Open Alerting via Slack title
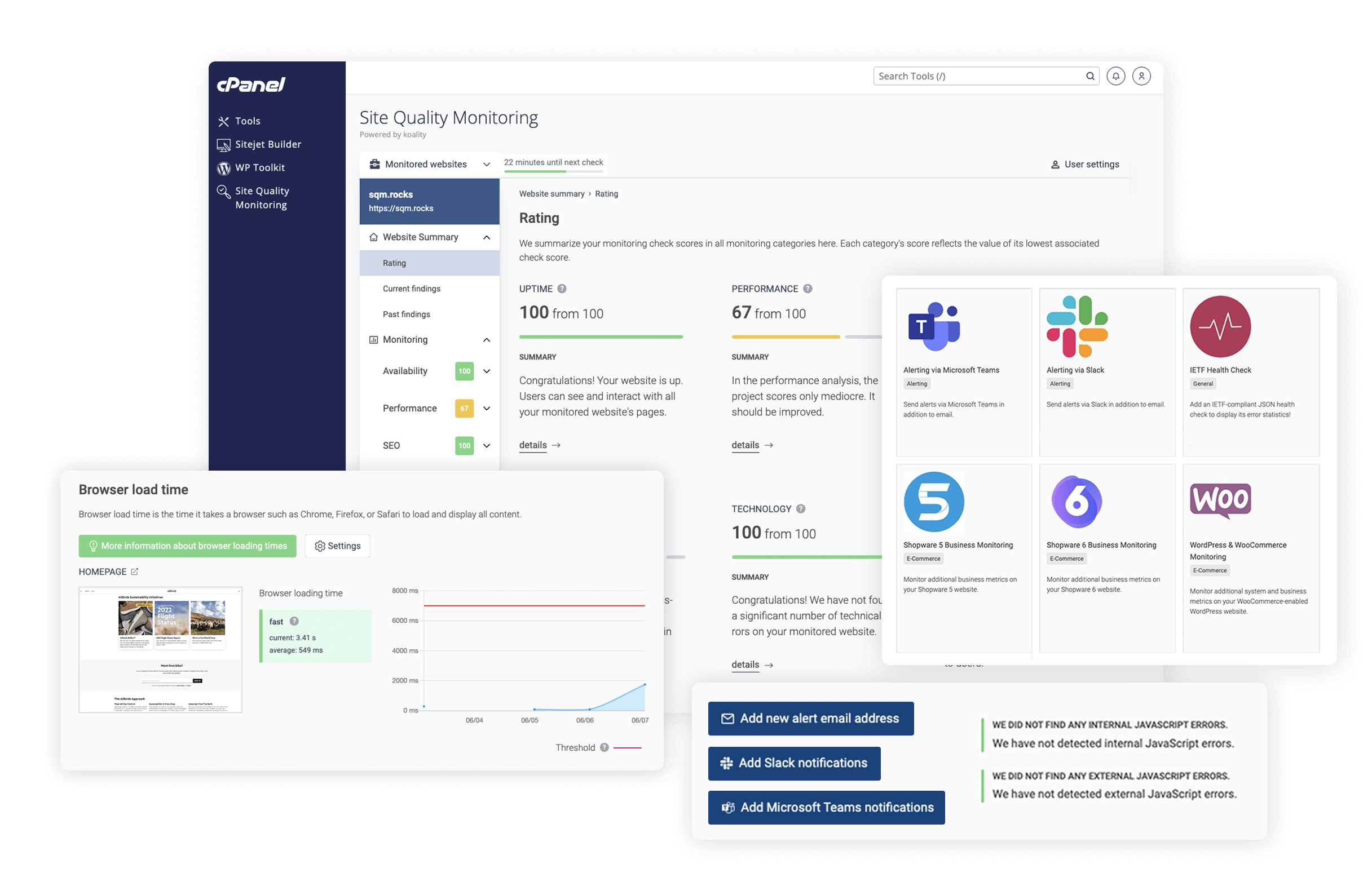Screen dimensions: 1372x886 click(x=1075, y=370)
